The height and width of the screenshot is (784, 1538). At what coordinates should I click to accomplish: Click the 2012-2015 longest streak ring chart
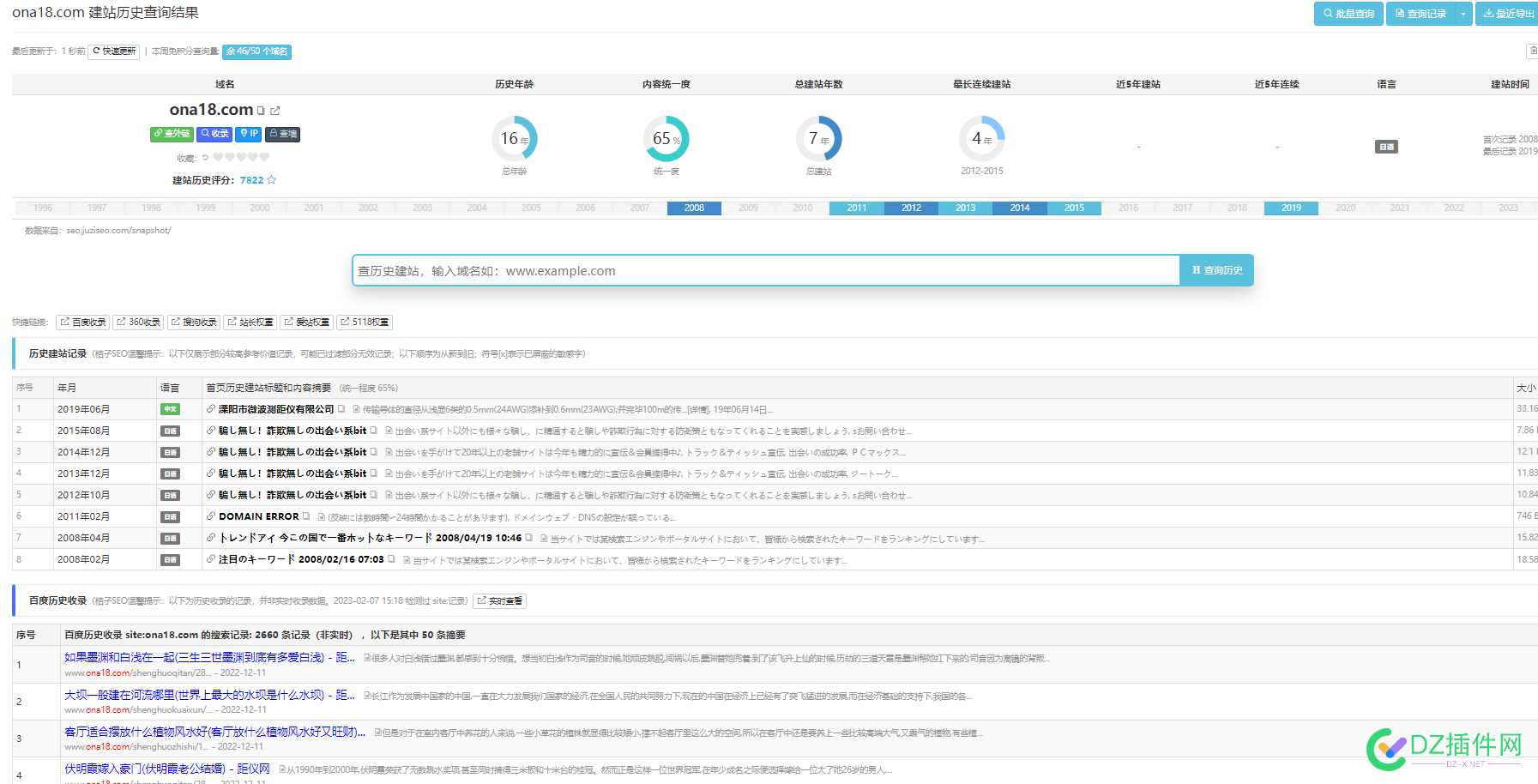pyautogui.click(x=982, y=139)
